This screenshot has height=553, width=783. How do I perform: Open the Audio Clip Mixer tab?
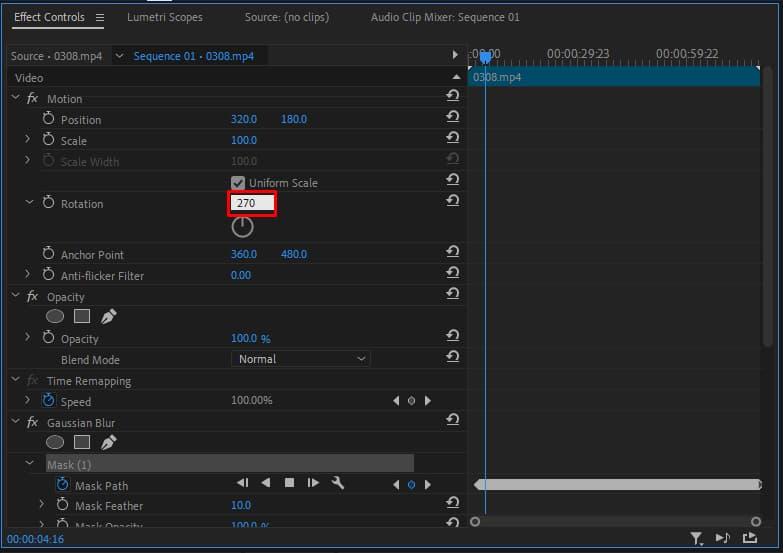[x=445, y=17]
